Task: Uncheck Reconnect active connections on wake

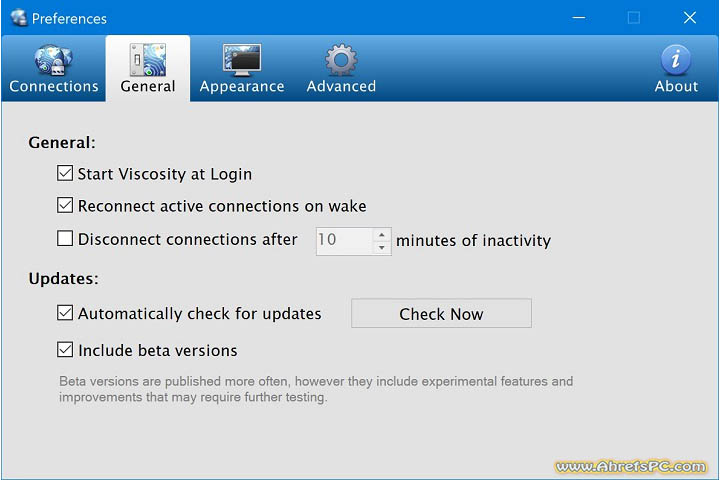Action: 65,205
